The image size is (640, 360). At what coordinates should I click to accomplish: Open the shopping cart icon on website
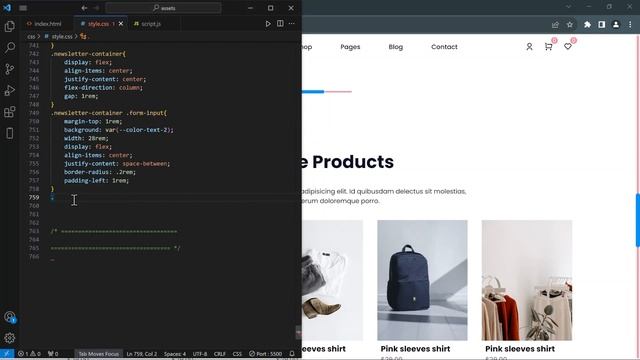point(549,47)
